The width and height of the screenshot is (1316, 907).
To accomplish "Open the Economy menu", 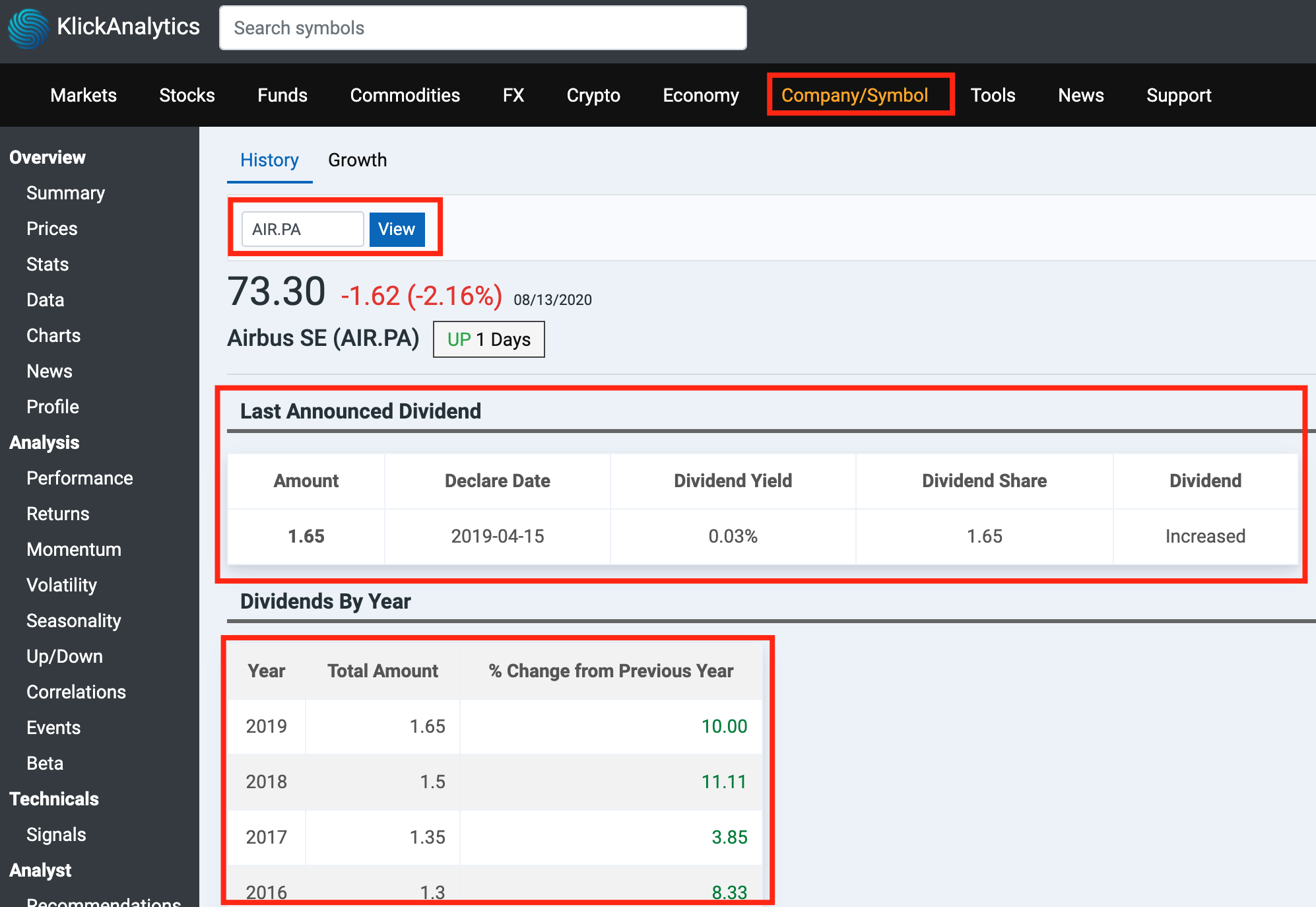I will [x=701, y=95].
